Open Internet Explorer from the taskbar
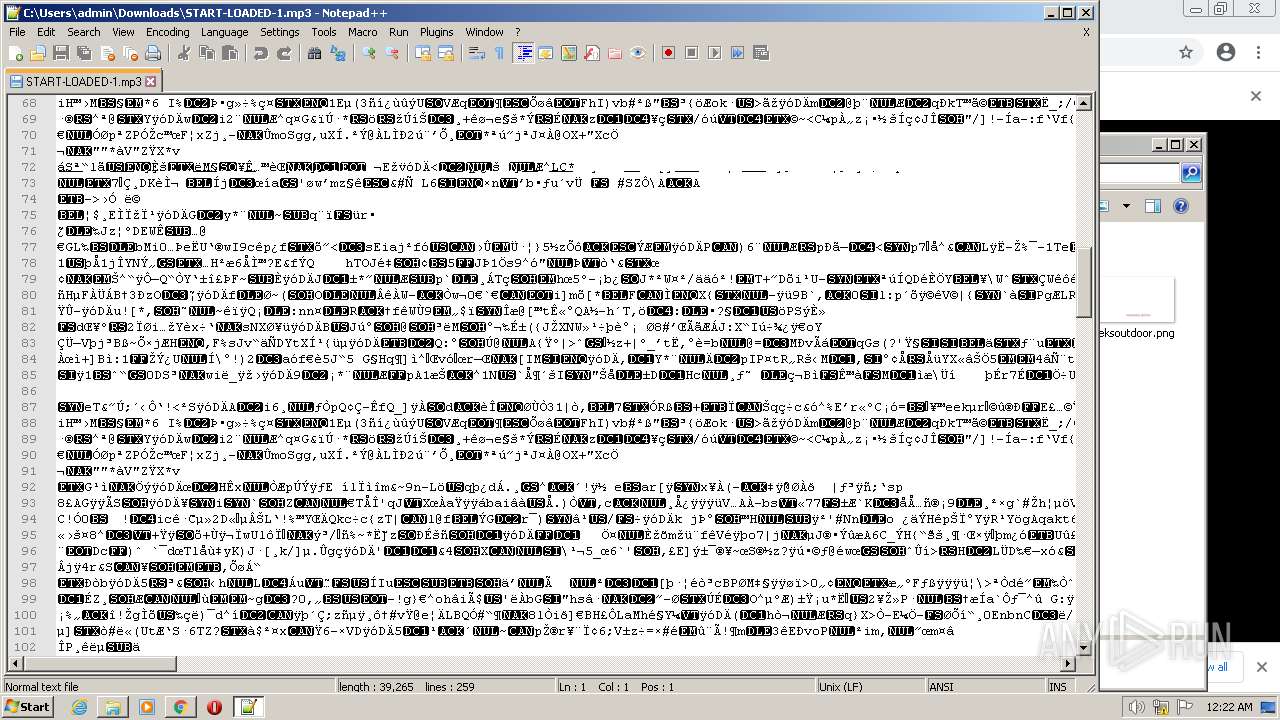The height and width of the screenshot is (720, 1280). coord(79,707)
